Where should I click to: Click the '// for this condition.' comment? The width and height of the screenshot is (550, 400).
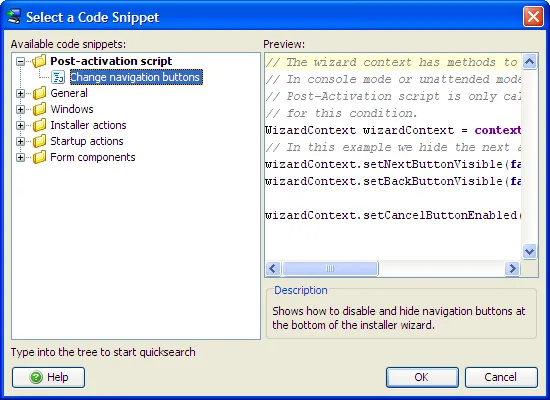[x=342, y=113]
